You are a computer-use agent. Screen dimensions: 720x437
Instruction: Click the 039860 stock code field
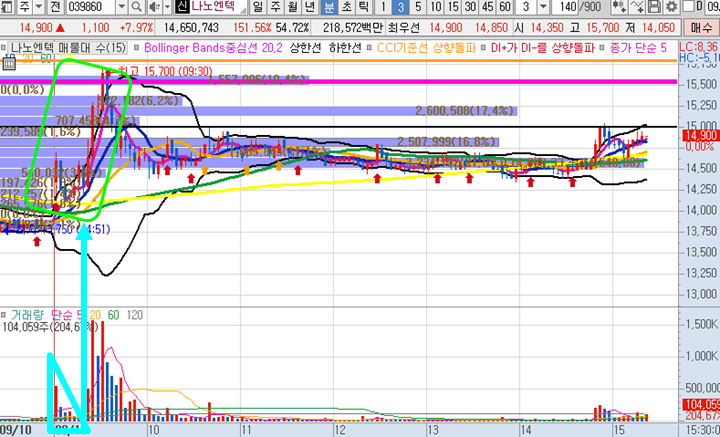click(90, 7)
